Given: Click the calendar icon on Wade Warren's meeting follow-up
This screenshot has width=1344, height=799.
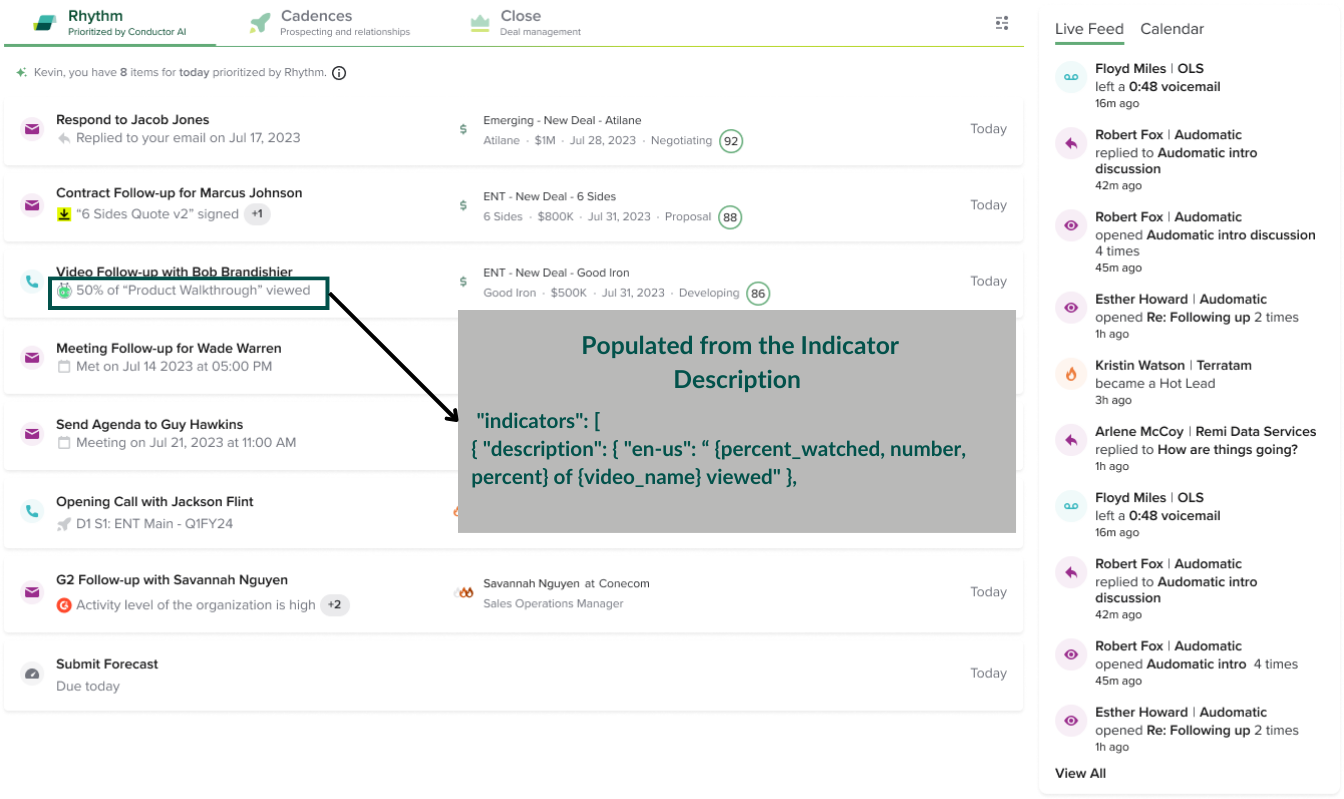Looking at the screenshot, I should [x=62, y=366].
